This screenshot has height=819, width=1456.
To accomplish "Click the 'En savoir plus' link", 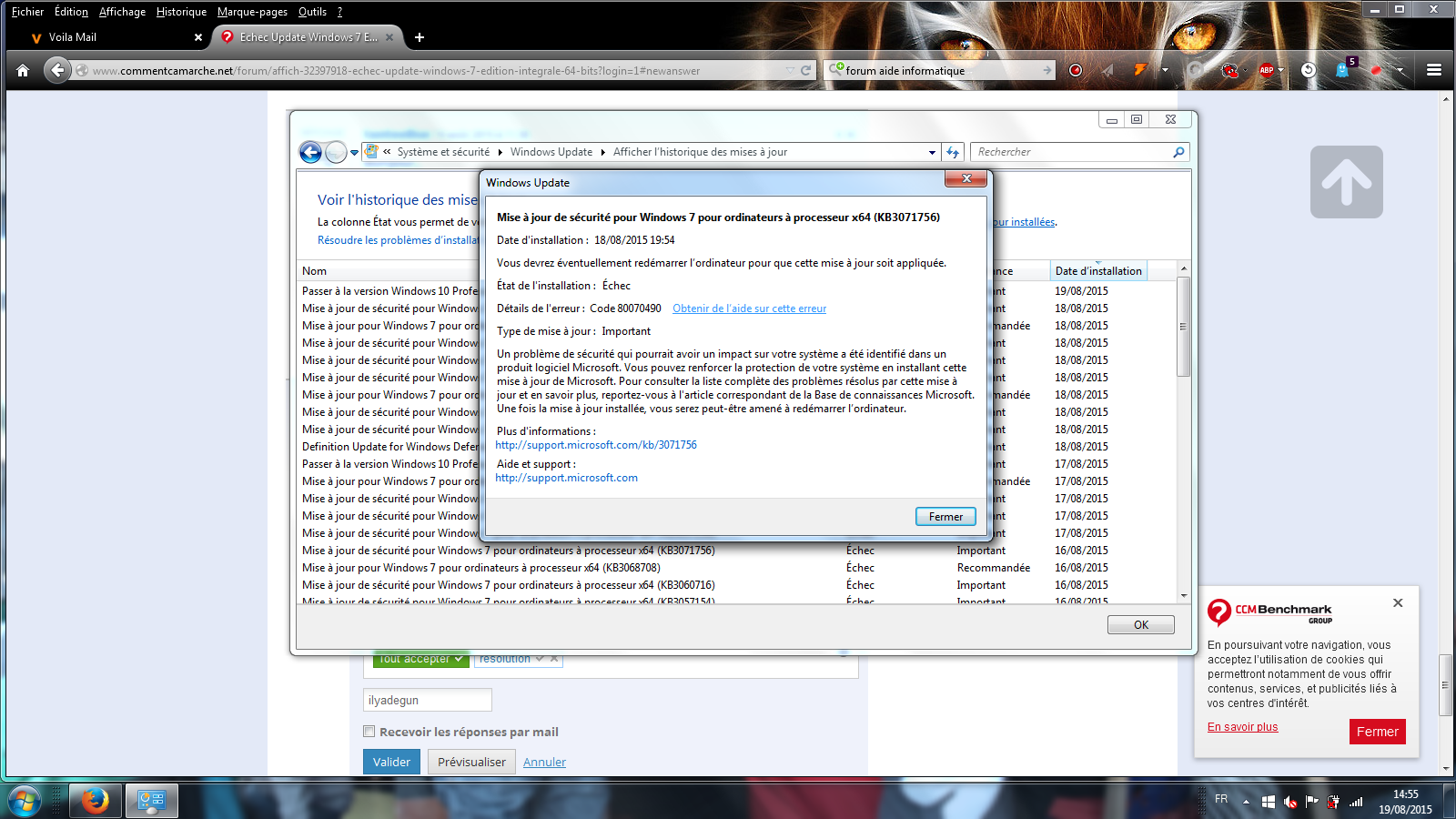I will click(x=1243, y=727).
